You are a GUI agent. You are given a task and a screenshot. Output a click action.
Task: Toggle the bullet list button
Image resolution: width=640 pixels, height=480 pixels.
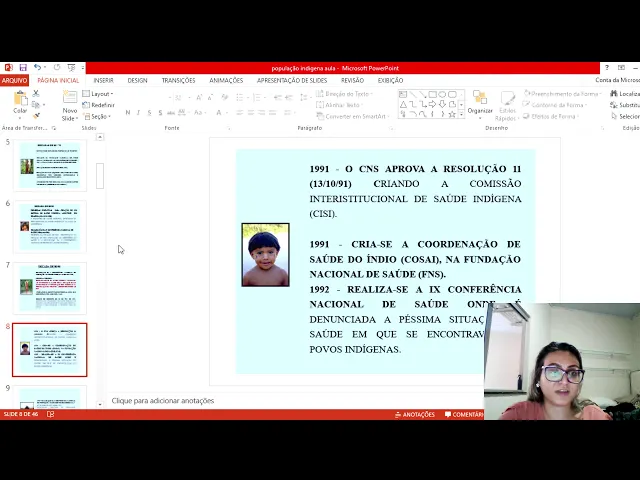240,98
